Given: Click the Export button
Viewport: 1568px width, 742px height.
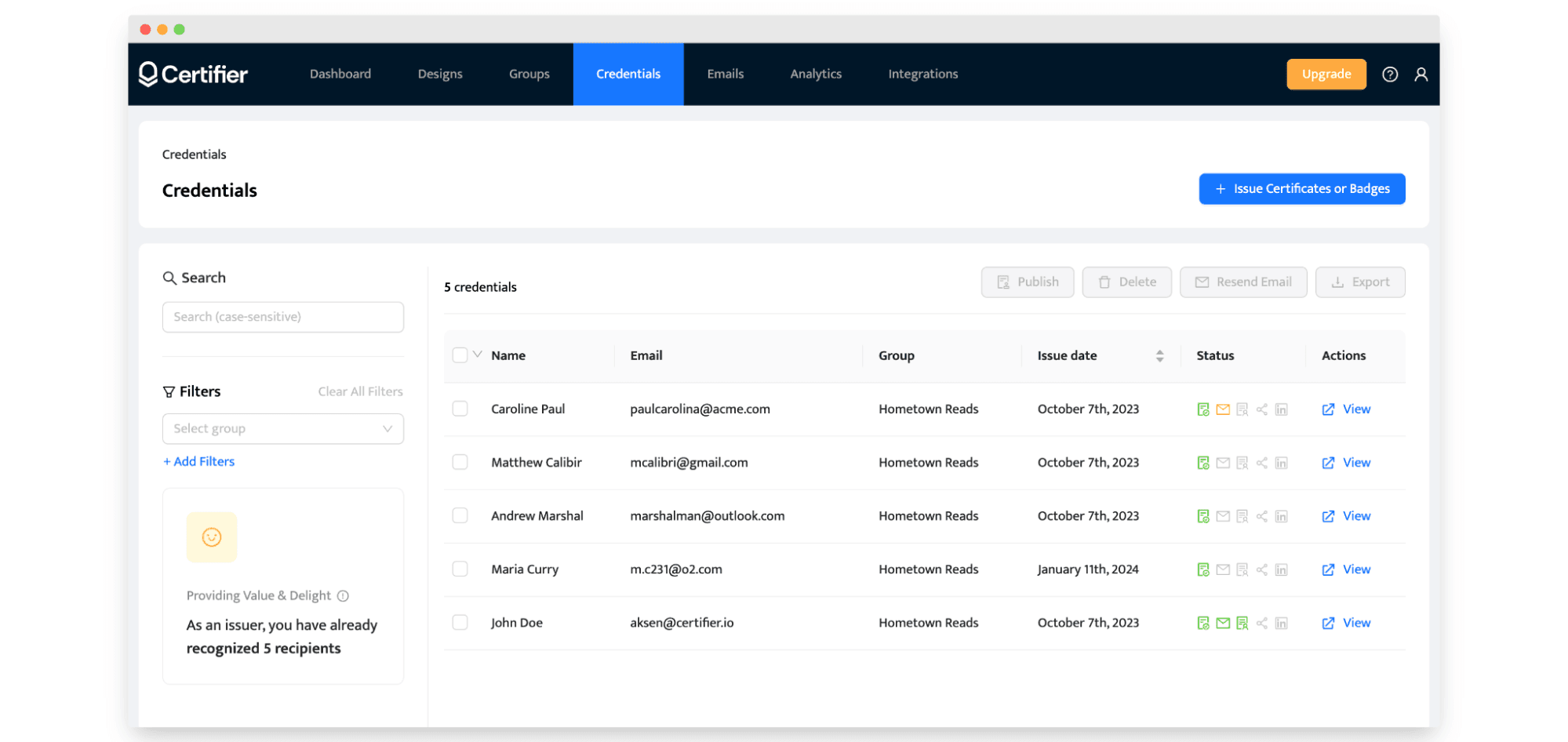Looking at the screenshot, I should pos(1360,282).
